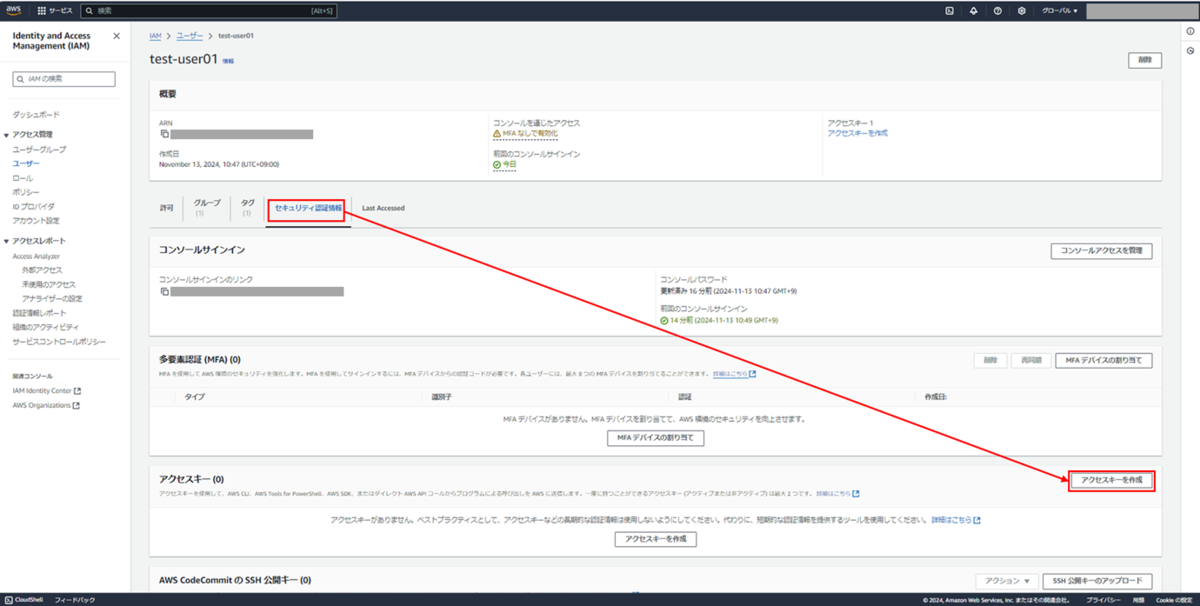Switch to the グループ tab
Viewport: 1200px width, 606px height.
coord(207,207)
